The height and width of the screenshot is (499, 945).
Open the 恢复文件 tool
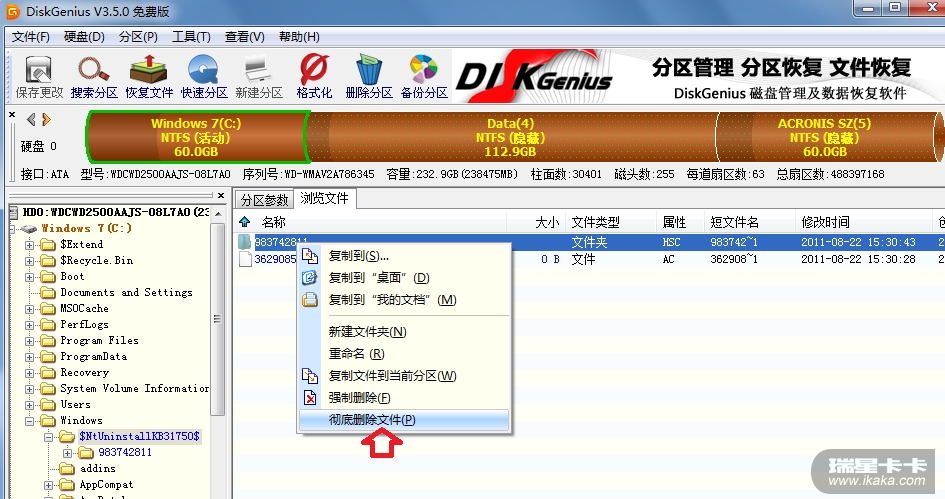coord(149,77)
